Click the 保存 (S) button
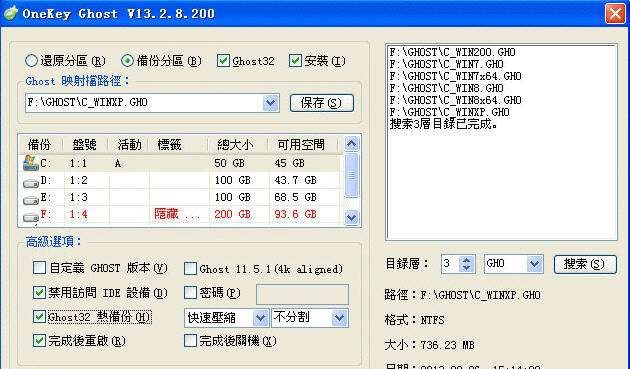Image resolution: width=630 pixels, height=369 pixels. pyautogui.click(x=321, y=103)
